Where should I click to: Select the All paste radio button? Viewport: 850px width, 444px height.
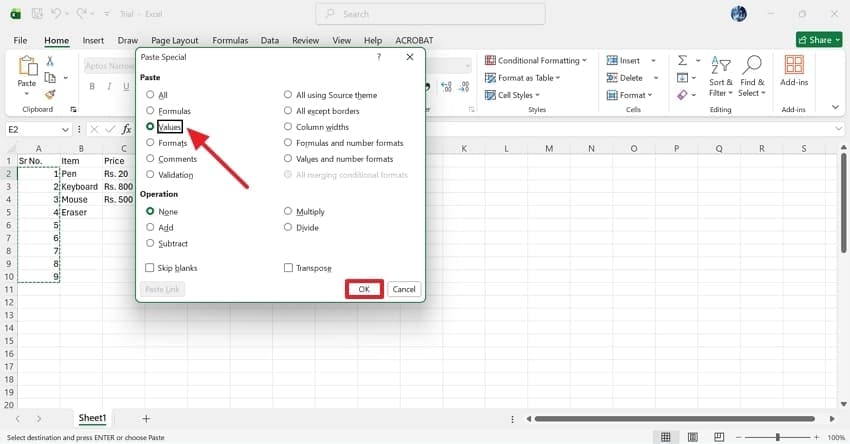pos(150,95)
